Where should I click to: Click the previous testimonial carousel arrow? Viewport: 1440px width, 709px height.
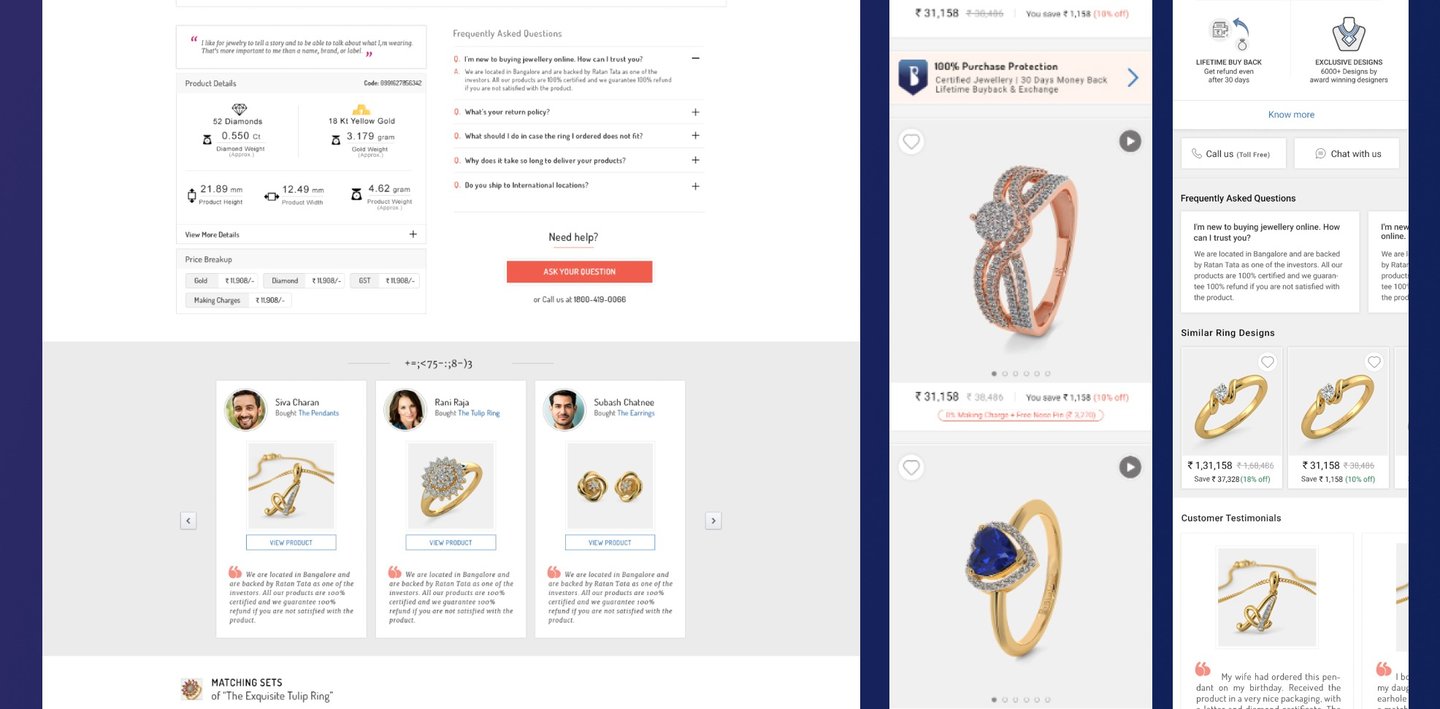pos(188,520)
